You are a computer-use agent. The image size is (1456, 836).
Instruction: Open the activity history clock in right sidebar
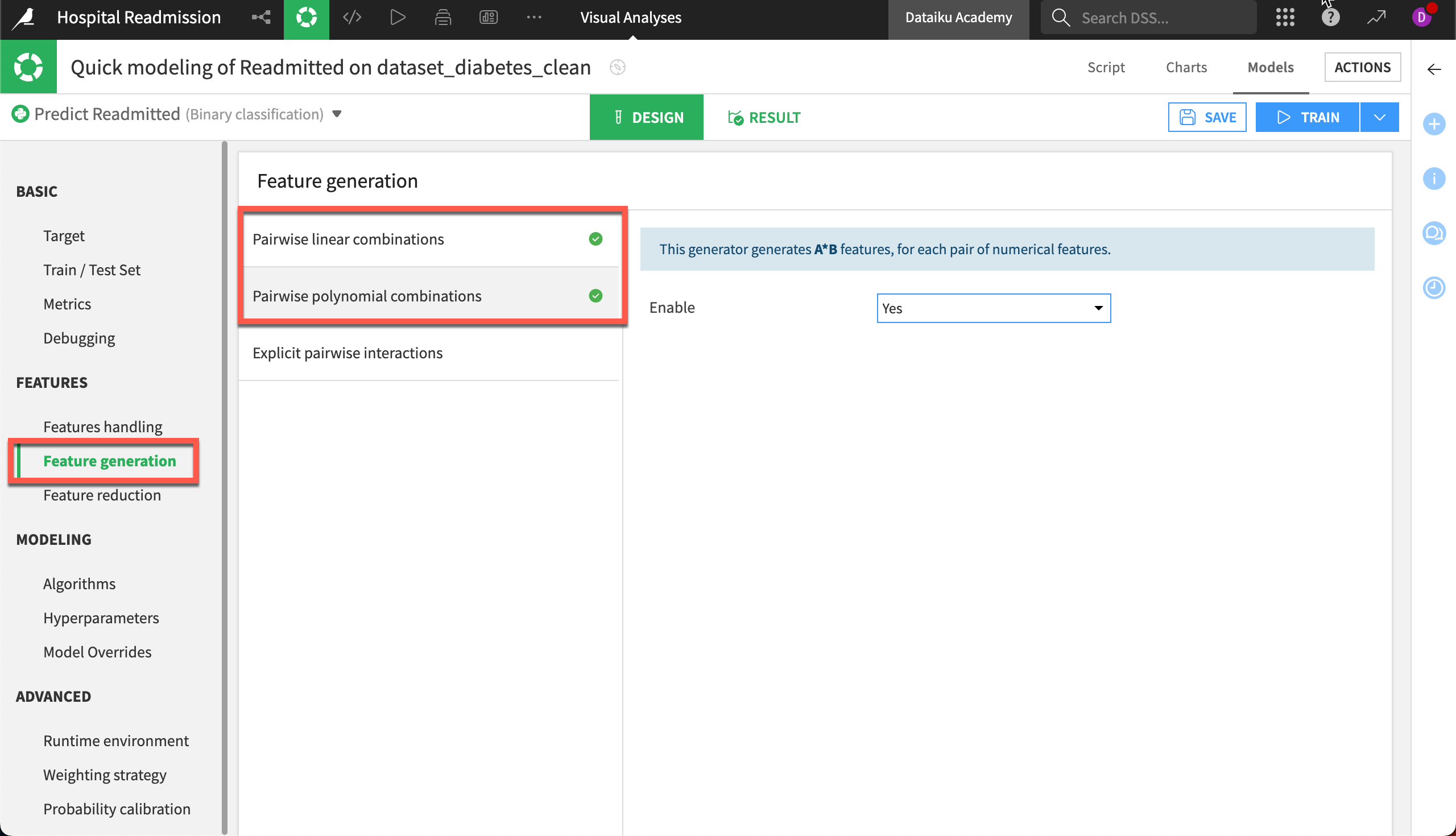(x=1434, y=288)
